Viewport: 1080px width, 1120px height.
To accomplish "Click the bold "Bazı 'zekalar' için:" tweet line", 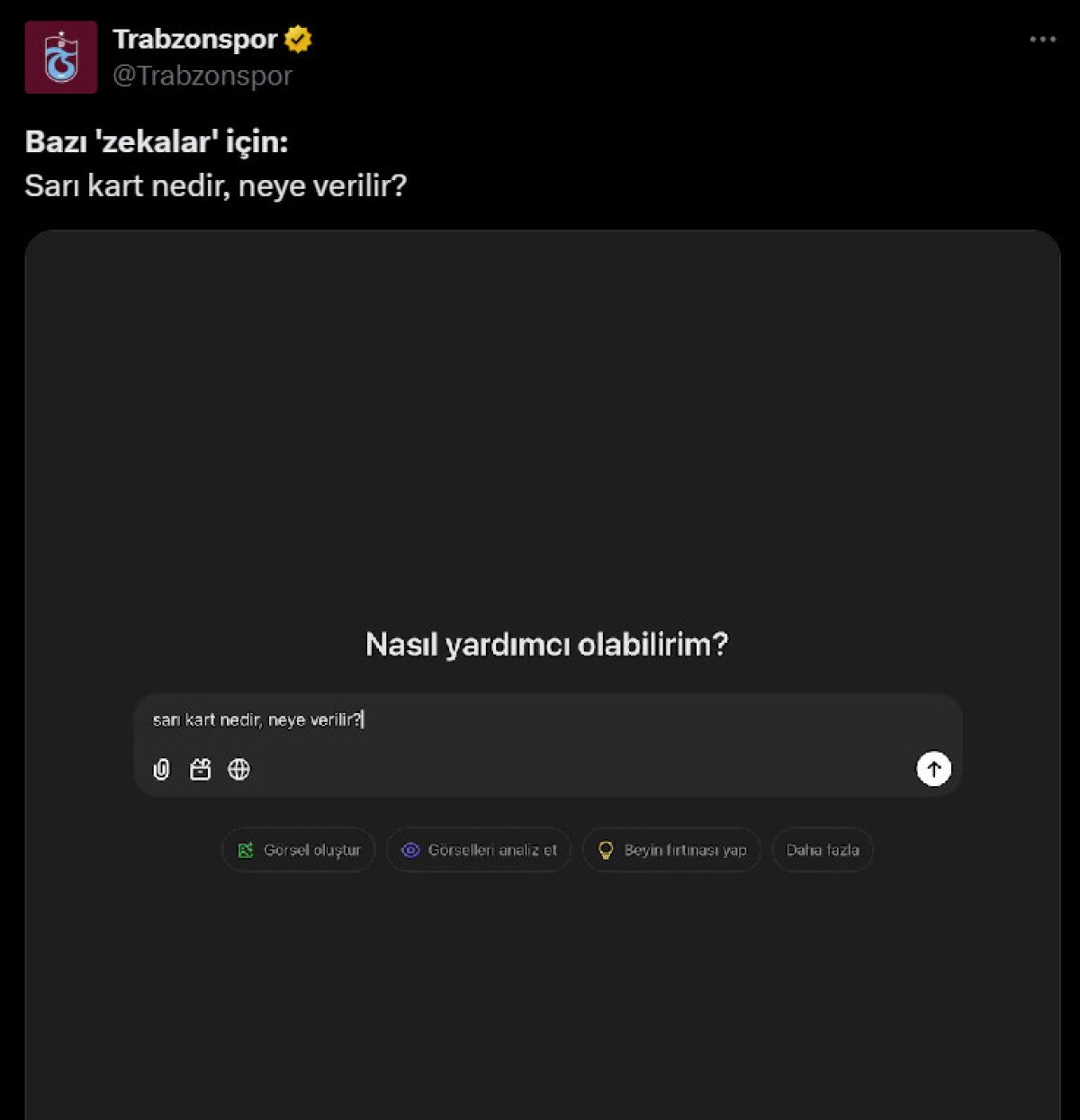I will pyautogui.click(x=157, y=141).
